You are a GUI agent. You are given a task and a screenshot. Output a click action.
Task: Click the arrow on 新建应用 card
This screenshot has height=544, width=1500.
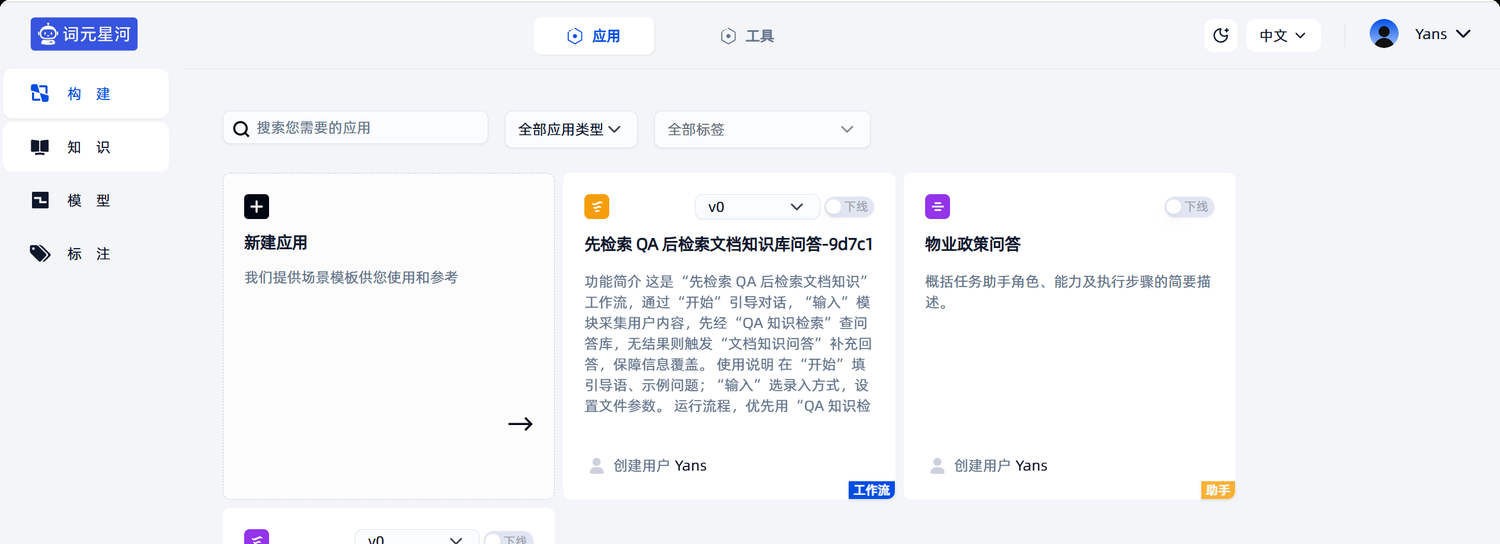coord(520,424)
